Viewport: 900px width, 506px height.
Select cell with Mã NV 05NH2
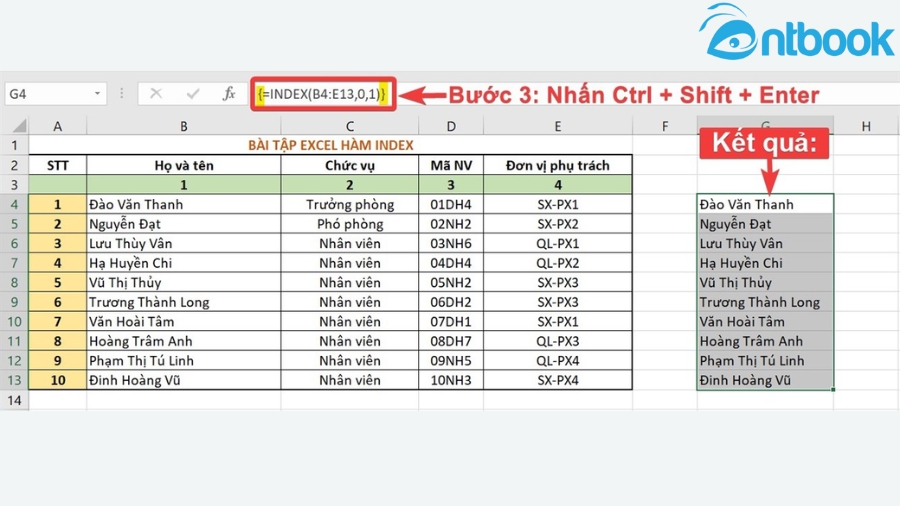[x=451, y=282]
